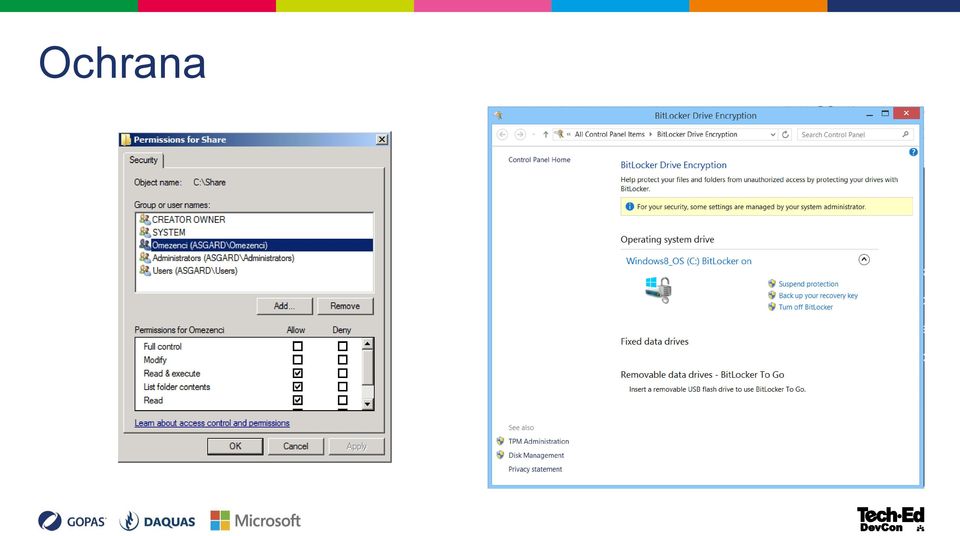Click the forward arrow in BitLocker window
The image size is (960, 536).
(520, 134)
